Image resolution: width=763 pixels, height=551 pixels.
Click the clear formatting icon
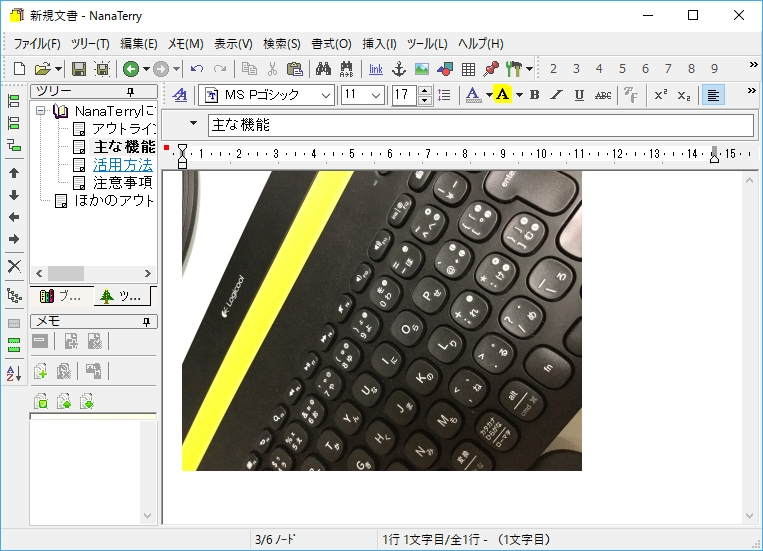coord(631,94)
